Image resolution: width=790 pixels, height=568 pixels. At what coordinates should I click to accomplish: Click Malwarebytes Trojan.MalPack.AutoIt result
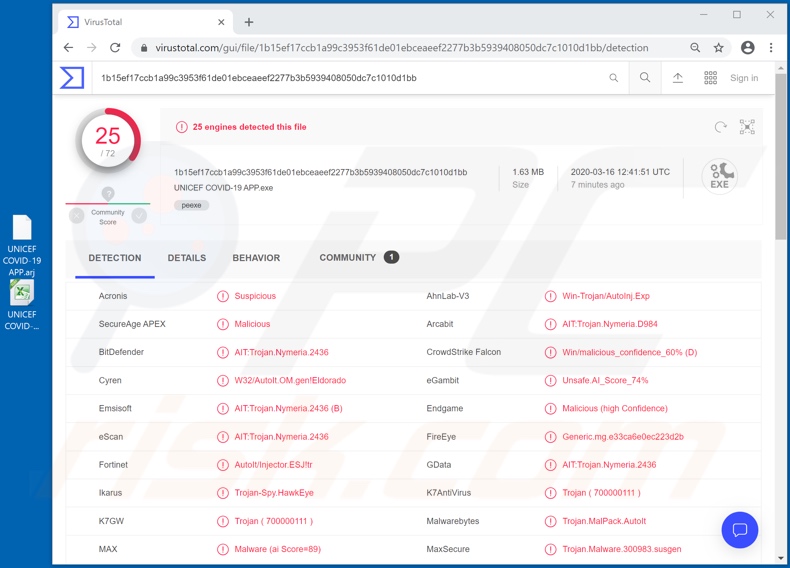pyautogui.click(x=604, y=521)
